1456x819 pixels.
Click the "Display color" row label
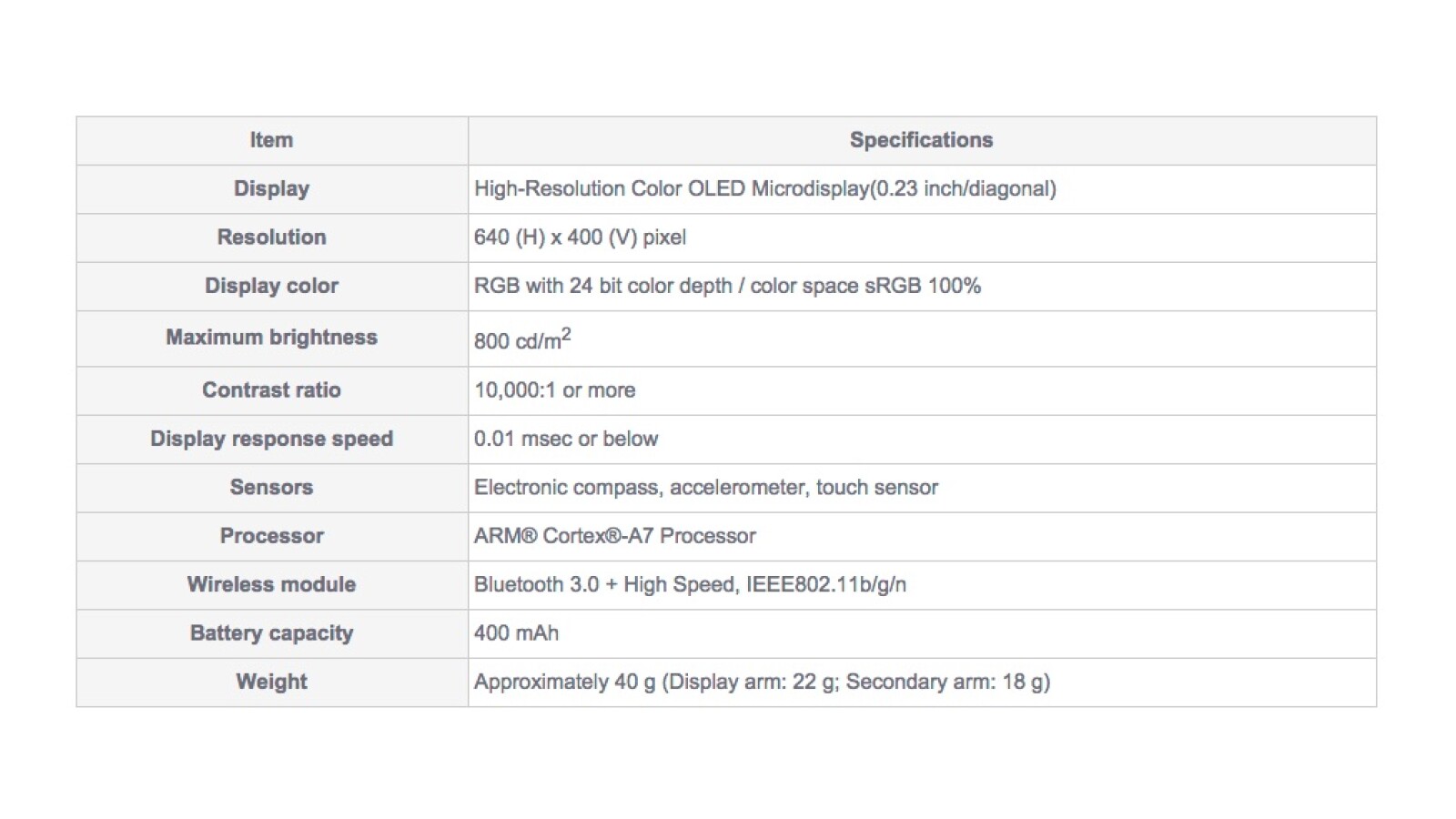271,286
